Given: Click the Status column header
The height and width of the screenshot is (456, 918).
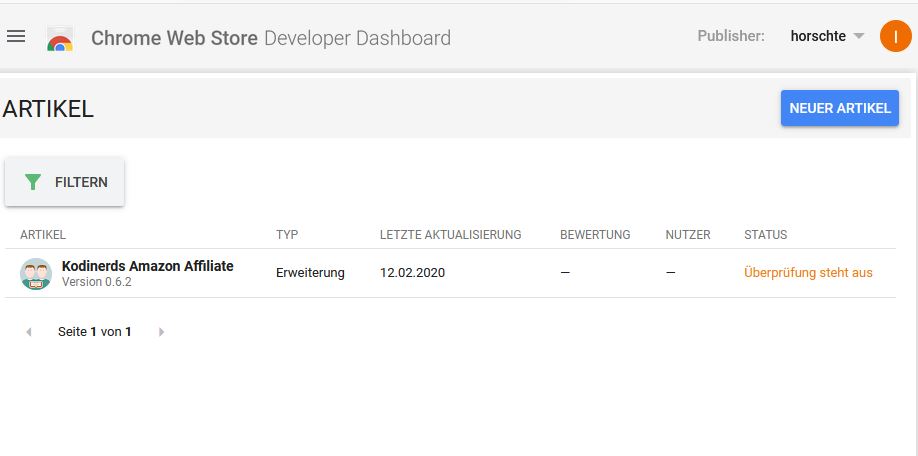Looking at the screenshot, I should 765,235.
